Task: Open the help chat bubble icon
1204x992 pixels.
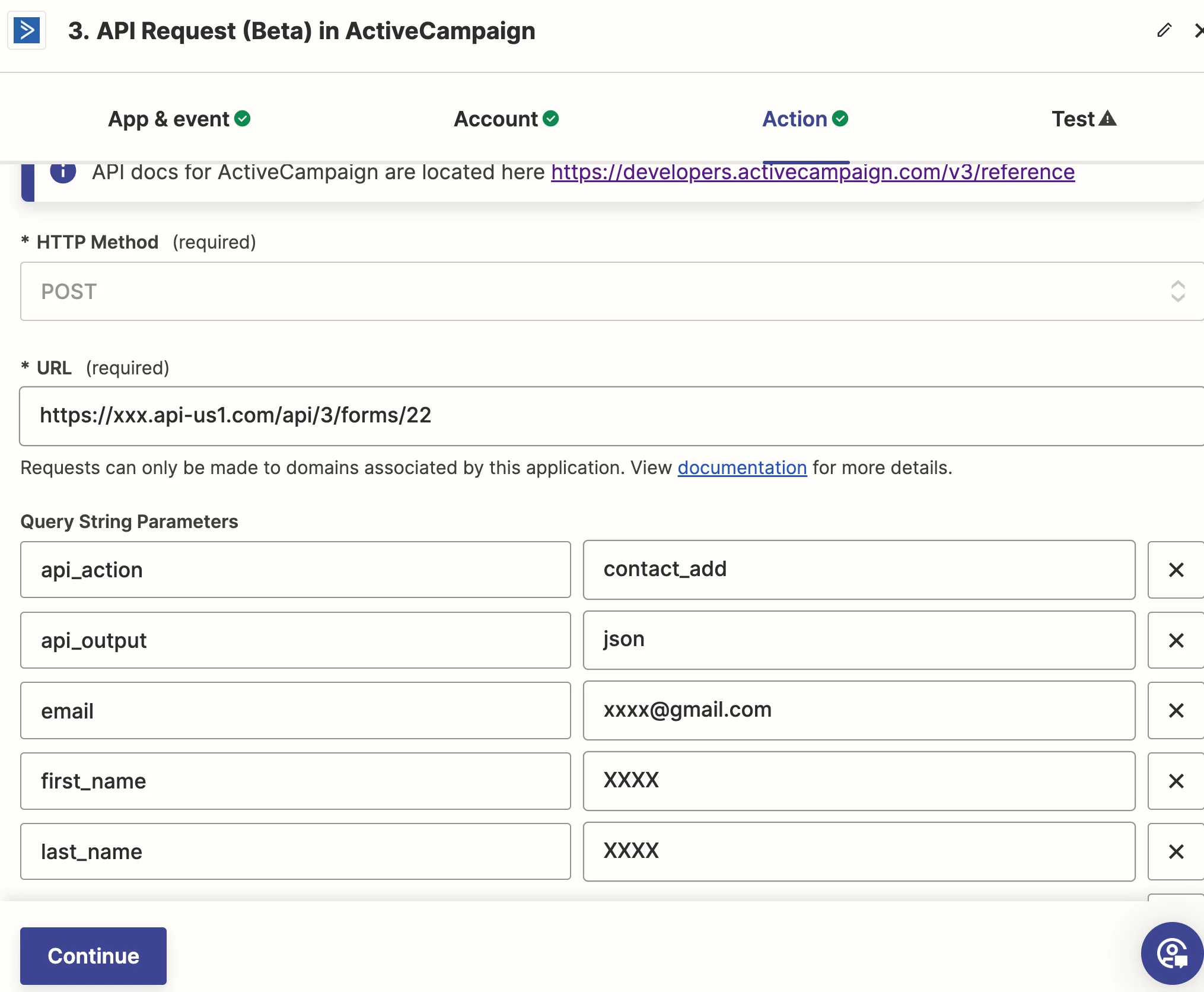Action: pos(1172,953)
